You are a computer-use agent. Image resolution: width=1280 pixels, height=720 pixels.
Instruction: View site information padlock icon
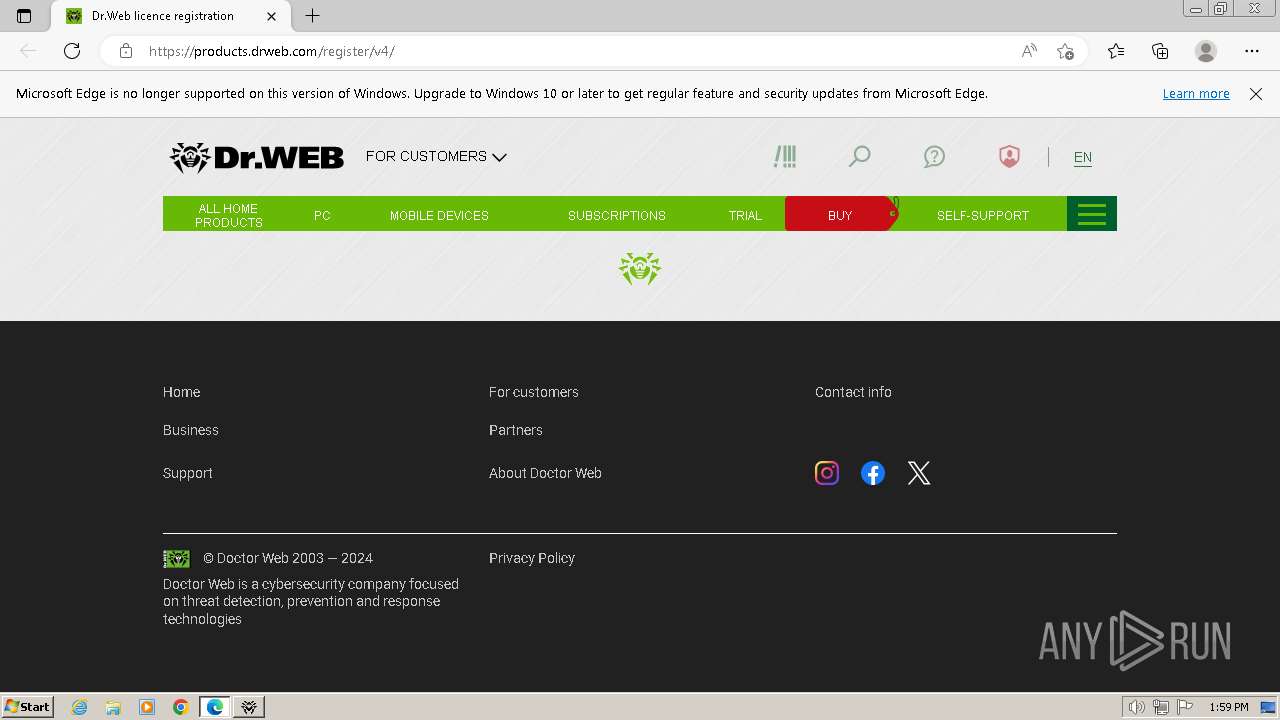pyautogui.click(x=126, y=51)
